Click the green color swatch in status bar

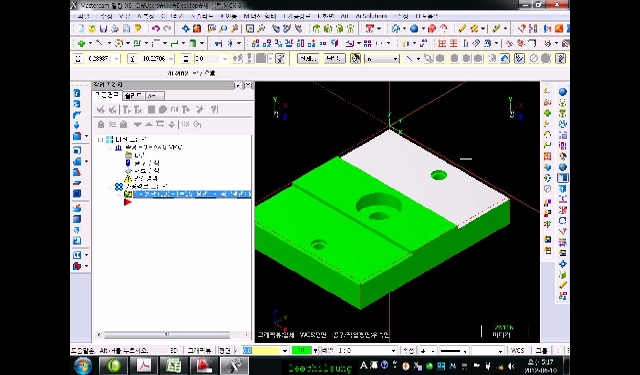tap(302, 351)
